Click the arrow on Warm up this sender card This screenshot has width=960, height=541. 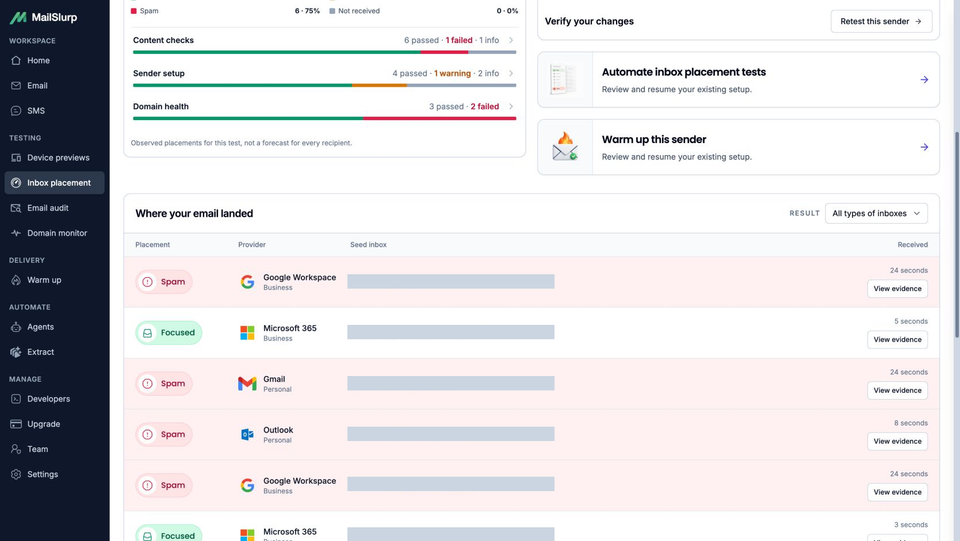924,147
